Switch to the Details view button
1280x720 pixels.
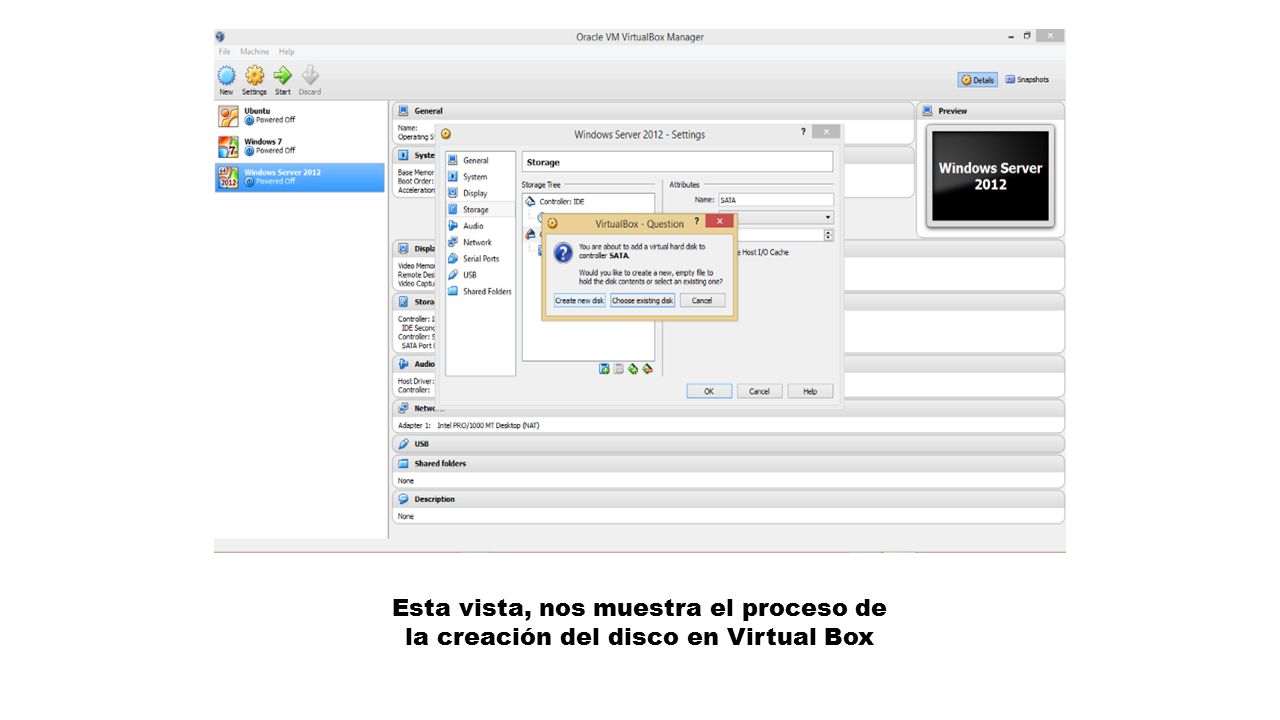(978, 80)
